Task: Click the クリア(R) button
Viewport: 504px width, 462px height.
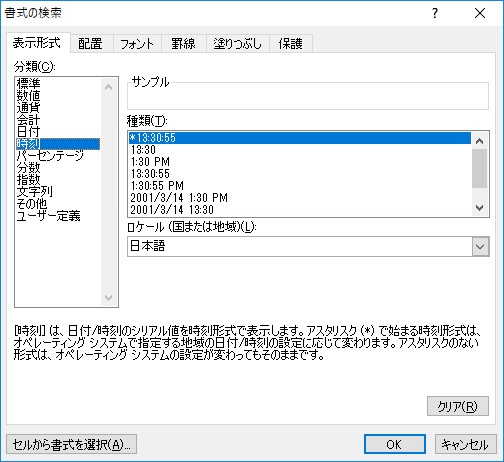Action: 458,406
